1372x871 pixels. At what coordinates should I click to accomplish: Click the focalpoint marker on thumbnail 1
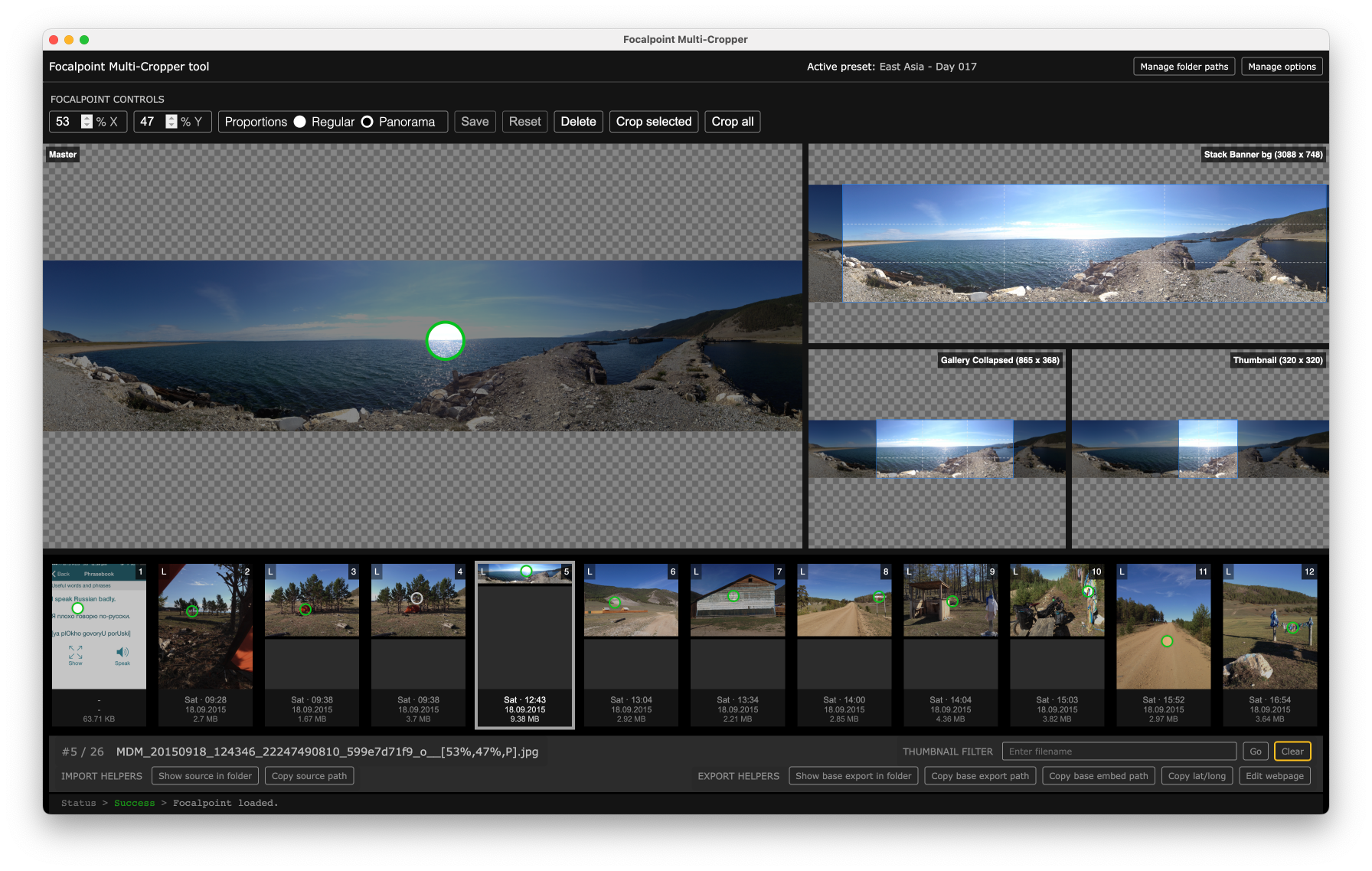(x=77, y=608)
